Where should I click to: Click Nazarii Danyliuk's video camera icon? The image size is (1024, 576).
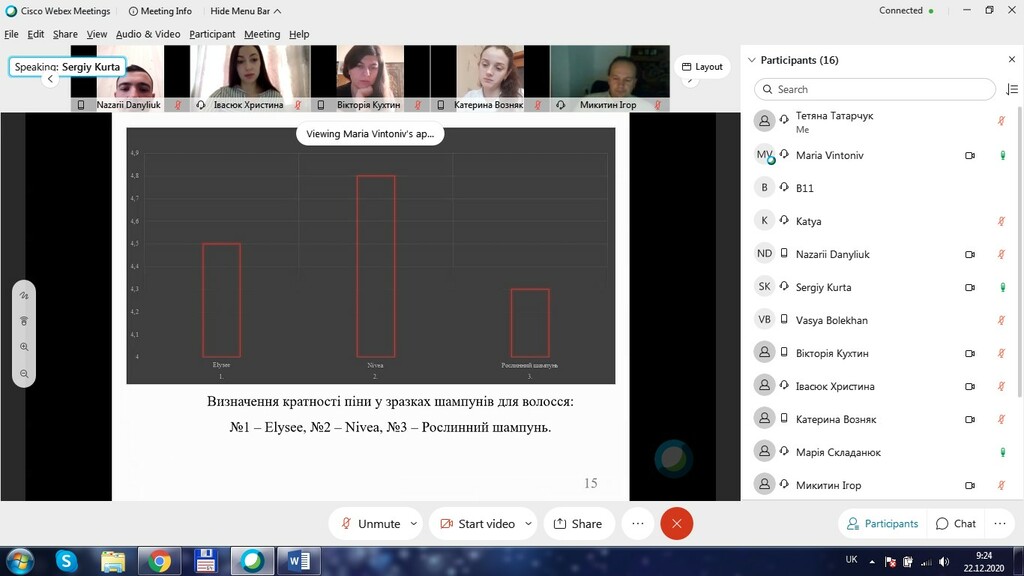[970, 255]
